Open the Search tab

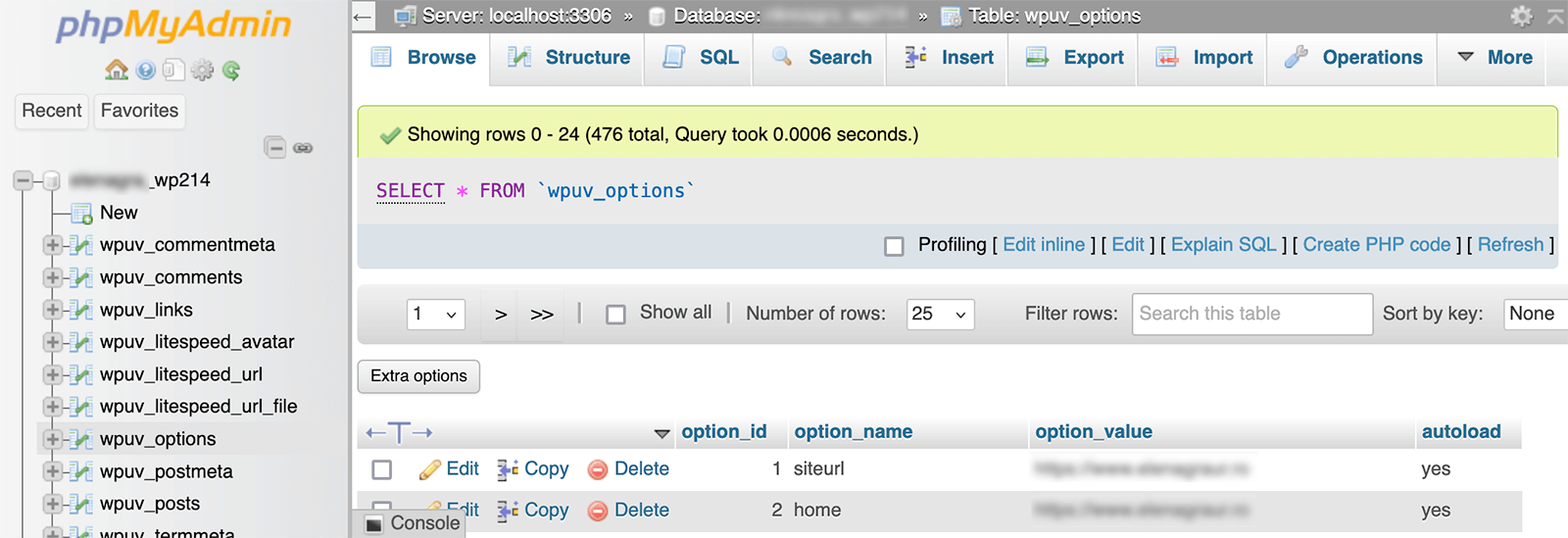(820, 58)
